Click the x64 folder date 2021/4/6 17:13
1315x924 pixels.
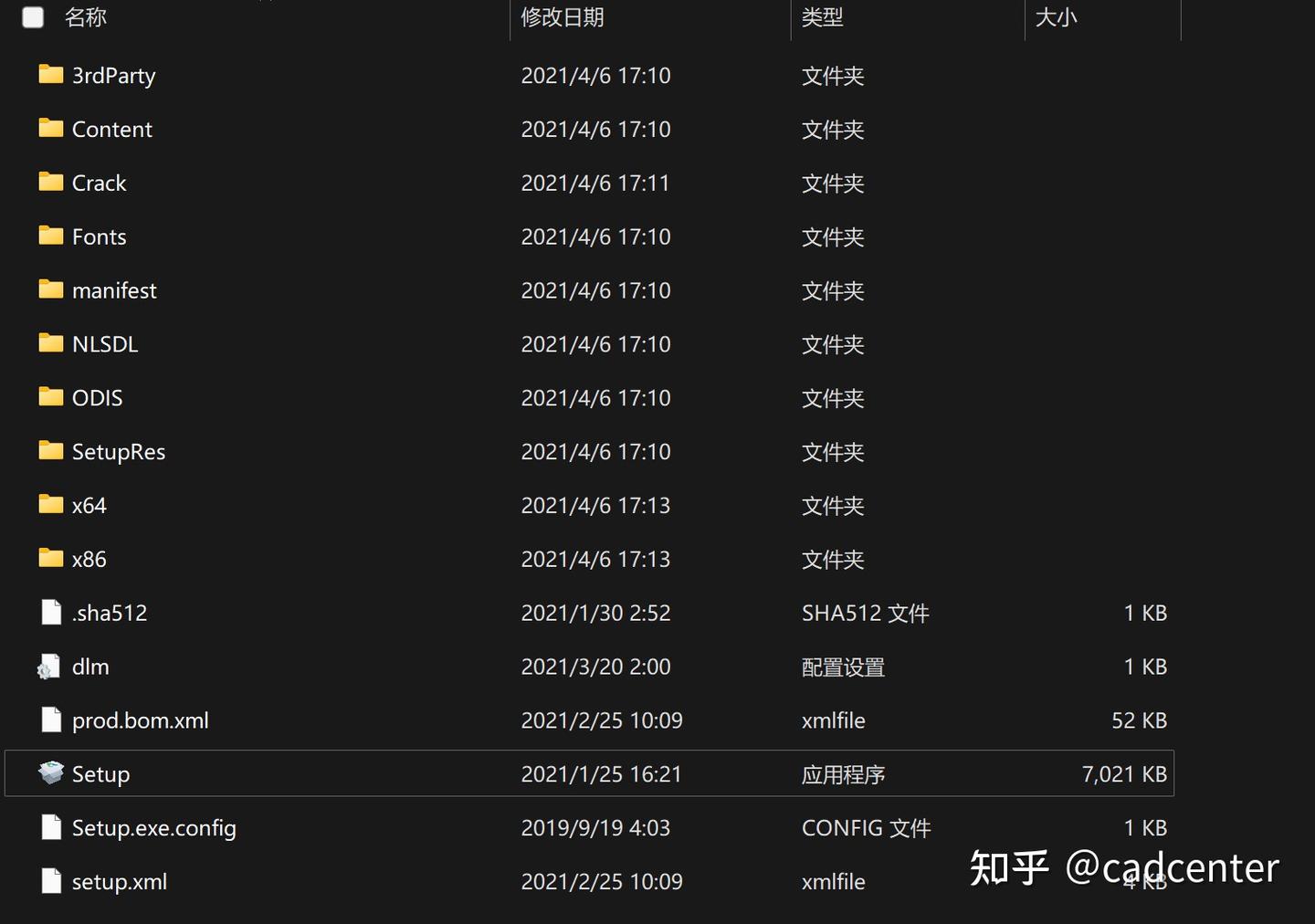coord(595,506)
